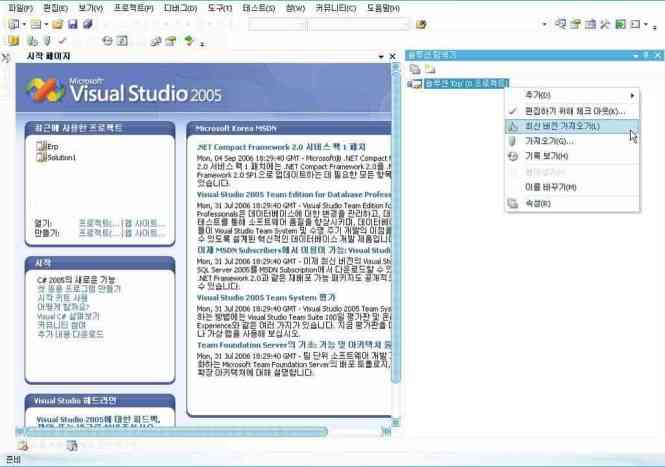Screen dimensions: 665x467
Task: Open the auto-hidden toolbox tab at left edge
Action: tap(5, 57)
